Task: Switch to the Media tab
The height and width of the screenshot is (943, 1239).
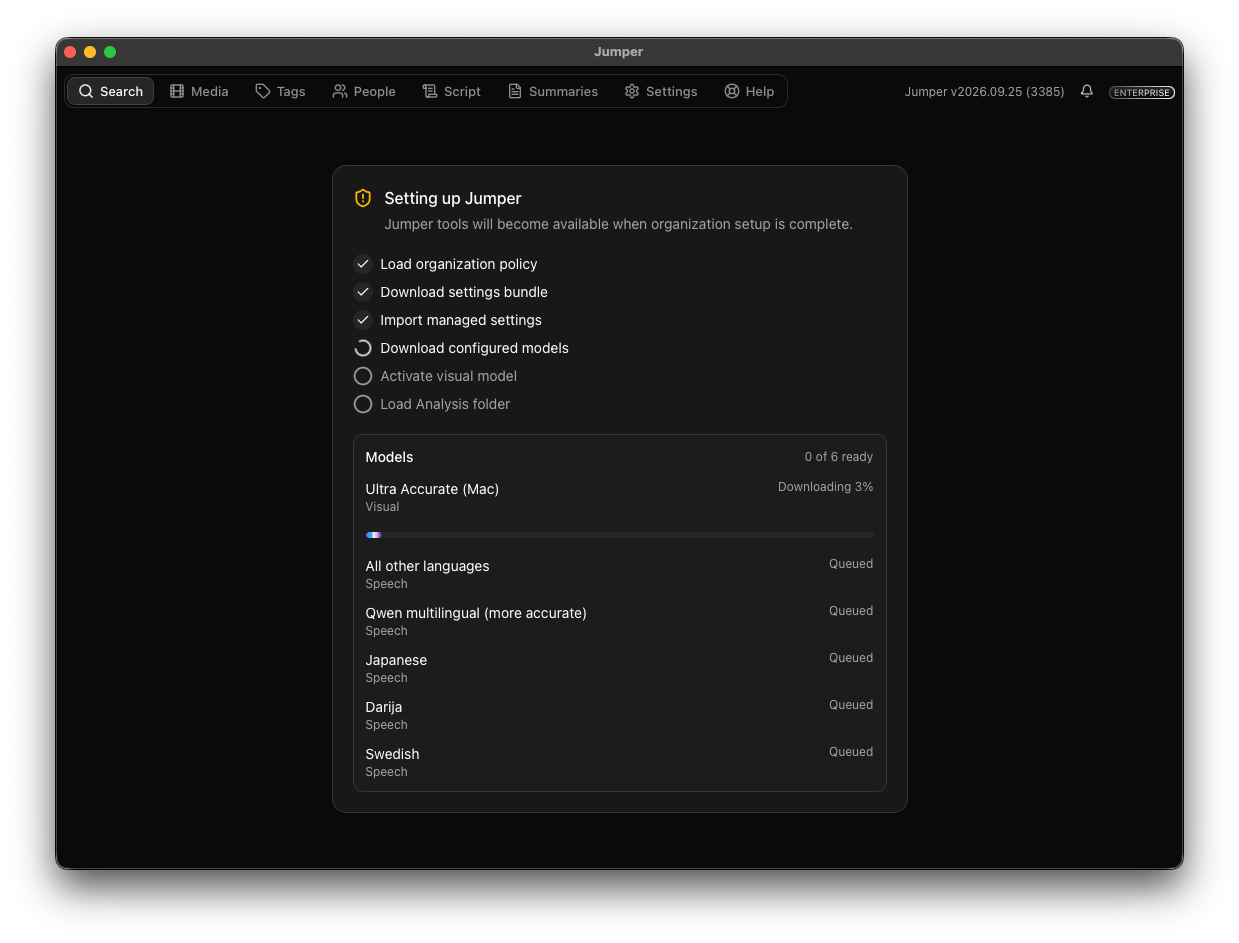Action: [199, 91]
